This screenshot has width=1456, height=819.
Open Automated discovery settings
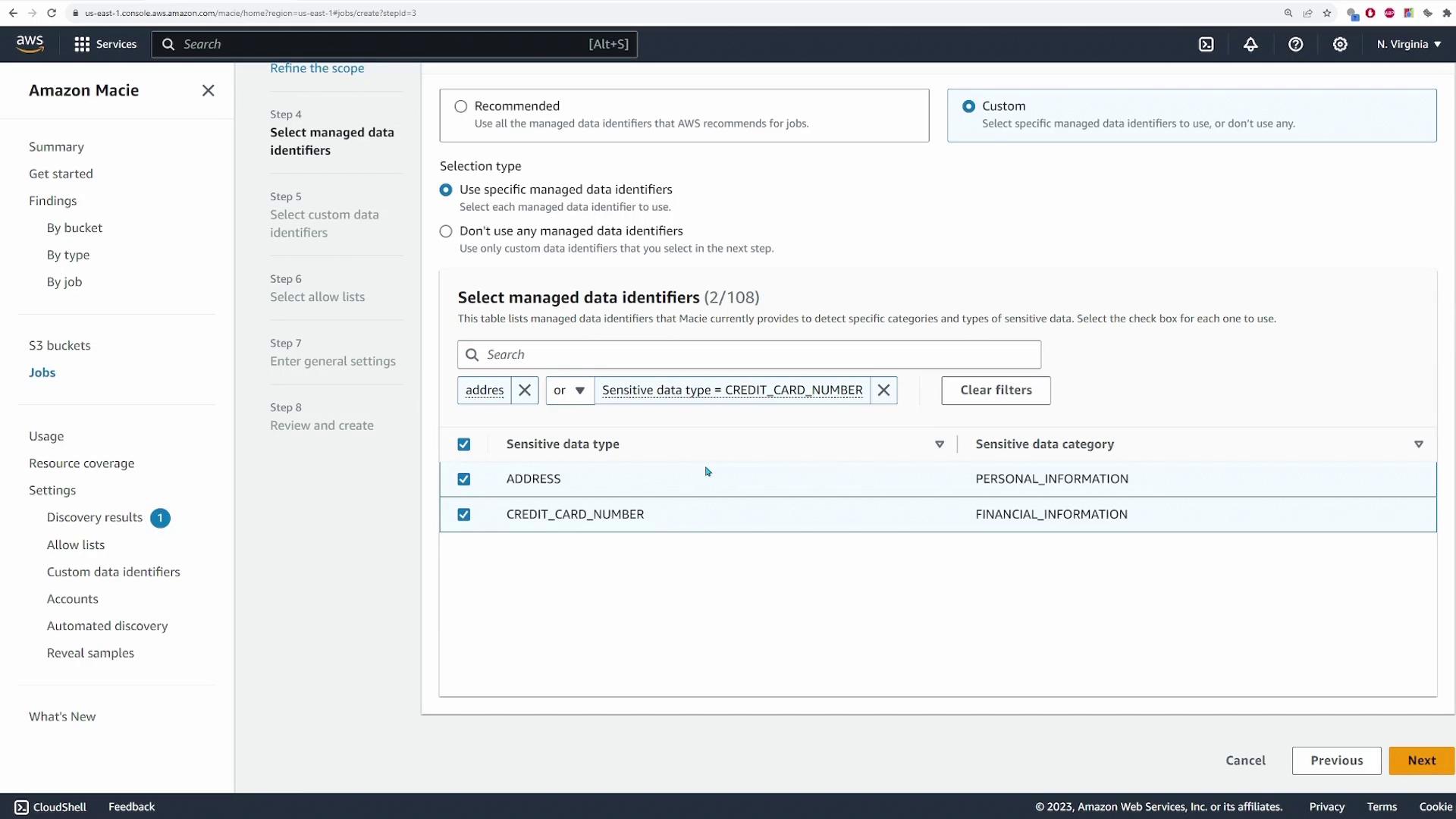point(107,626)
